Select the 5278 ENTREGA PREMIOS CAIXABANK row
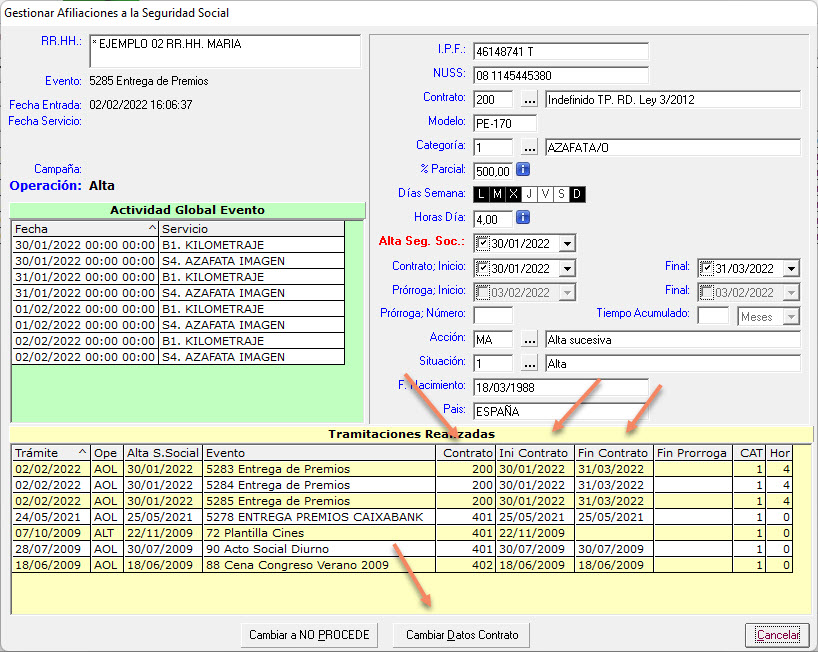The image size is (818, 652). click(402, 517)
